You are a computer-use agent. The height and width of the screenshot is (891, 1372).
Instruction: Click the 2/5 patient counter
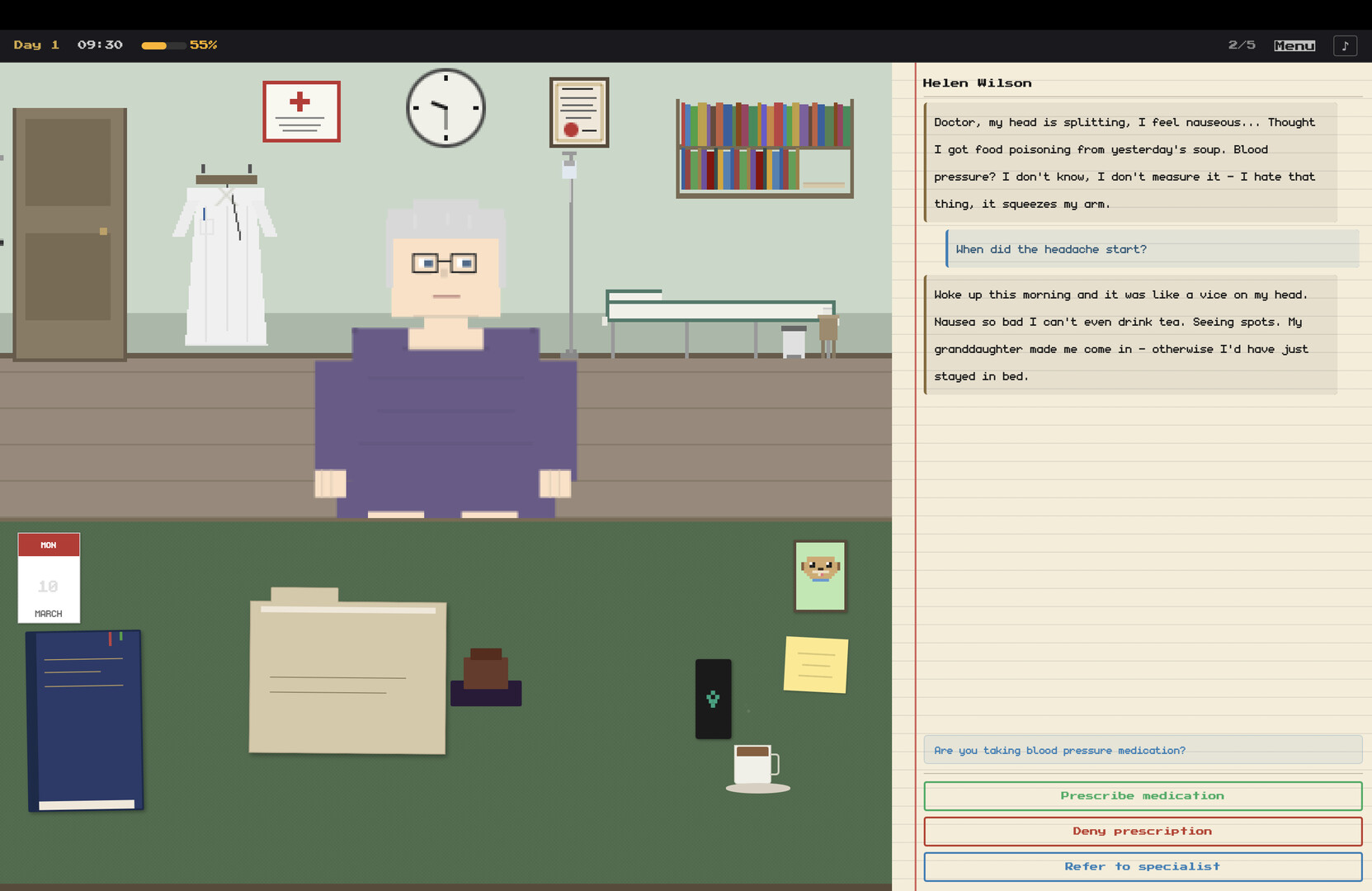click(1240, 45)
